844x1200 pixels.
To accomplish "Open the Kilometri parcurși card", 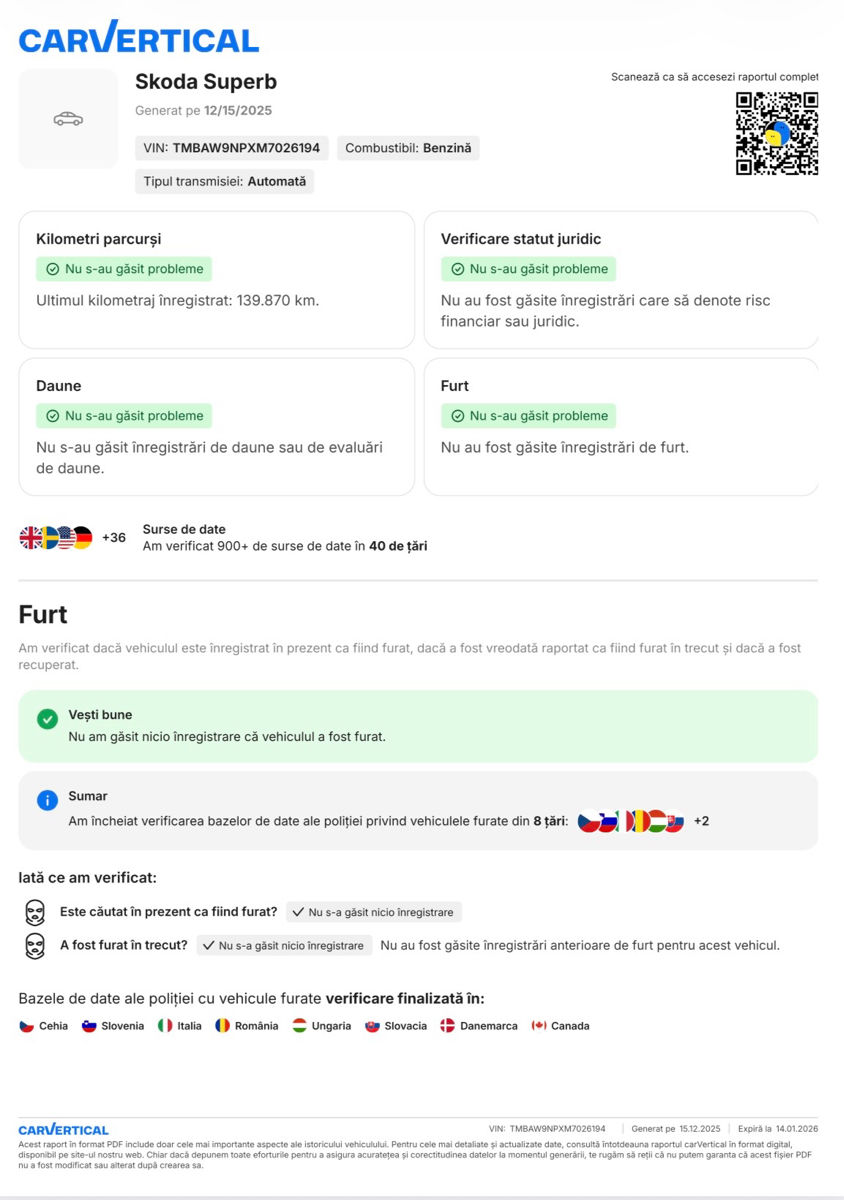I will pos(216,280).
